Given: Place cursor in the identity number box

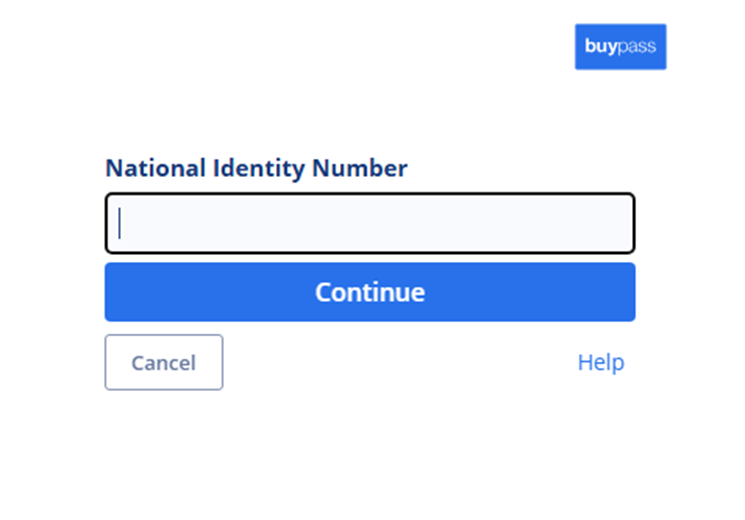Looking at the screenshot, I should click(370, 223).
